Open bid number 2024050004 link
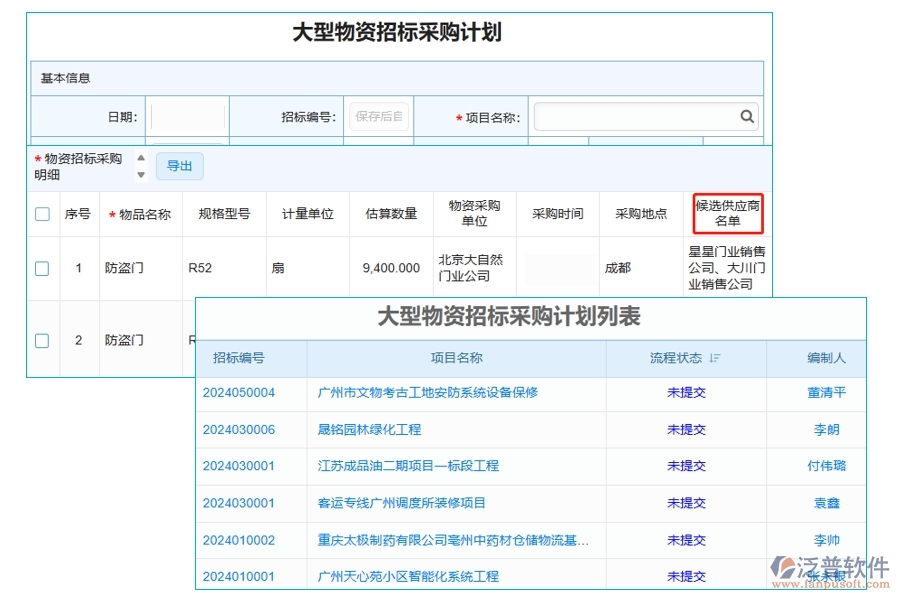 [238, 393]
